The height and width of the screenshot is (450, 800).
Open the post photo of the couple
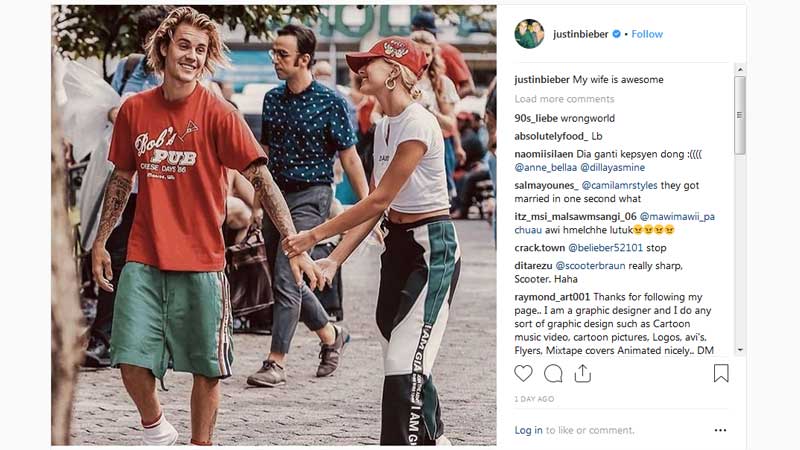coord(273,225)
